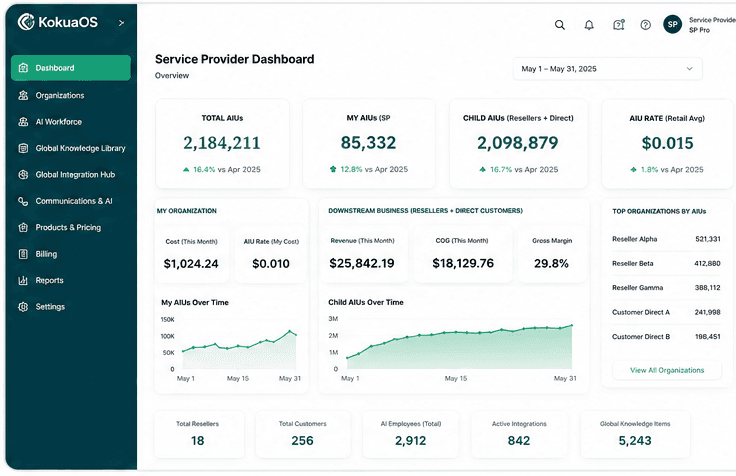Click the CHILD AIUs value 2,098,879
The width and height of the screenshot is (736, 476).
[518, 143]
